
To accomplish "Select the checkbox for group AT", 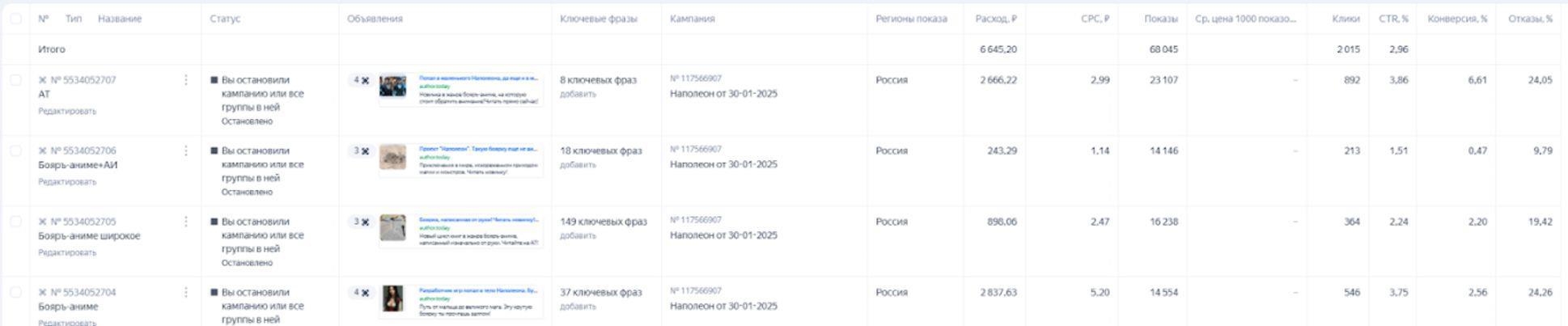I will [15, 80].
